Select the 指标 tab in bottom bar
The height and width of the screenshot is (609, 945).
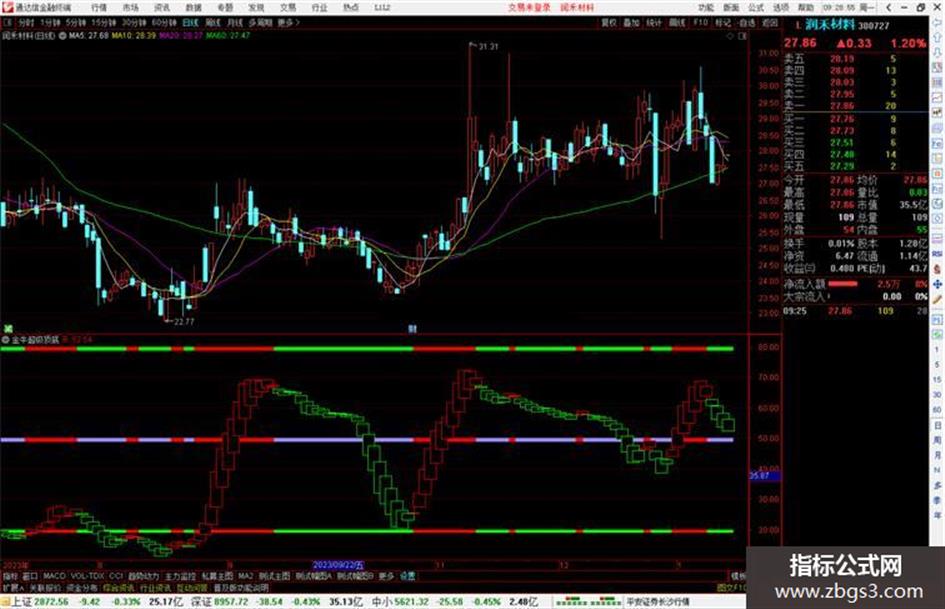(10, 576)
